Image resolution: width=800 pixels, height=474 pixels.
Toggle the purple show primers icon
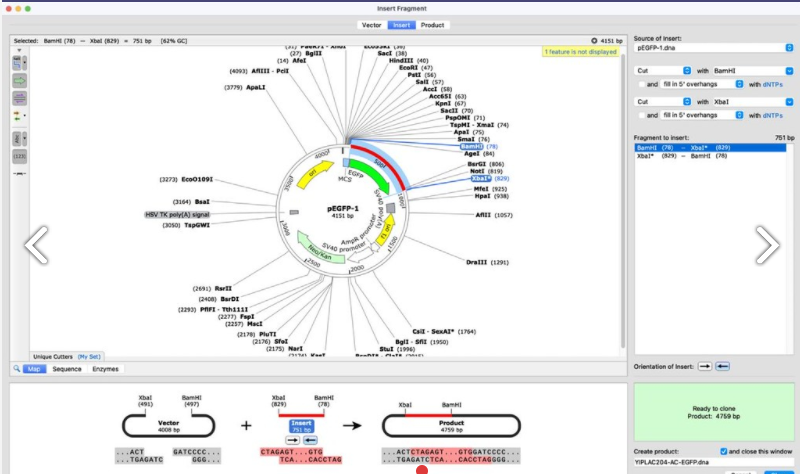tap(19, 98)
